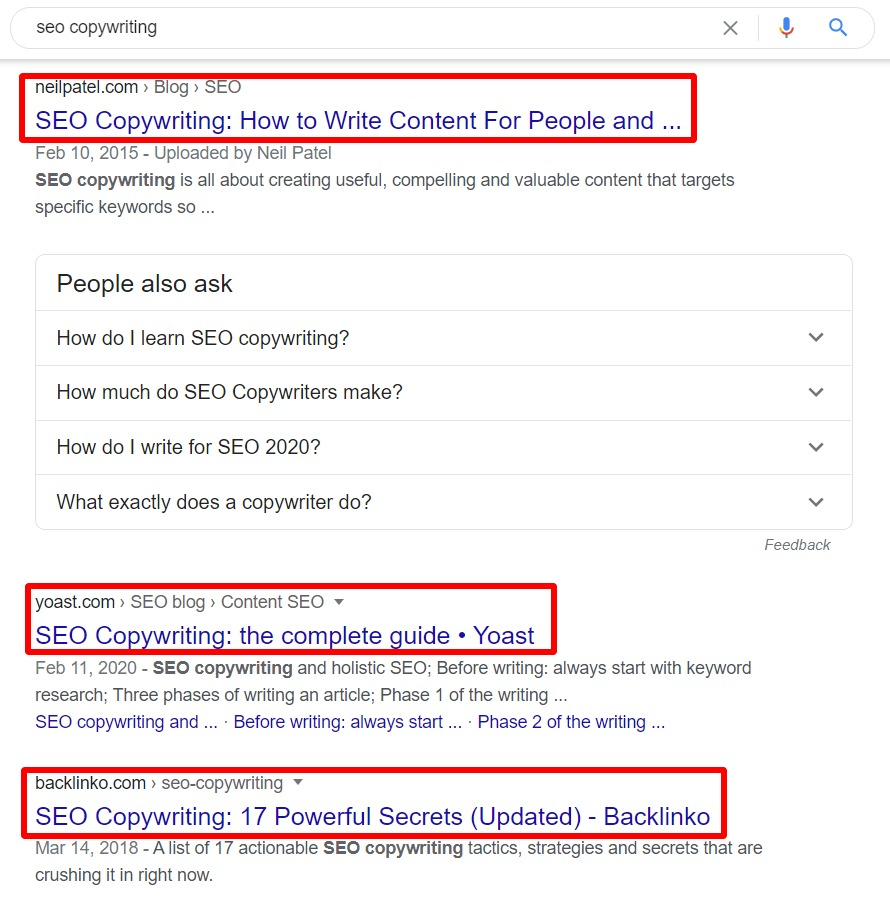Click 'Phase 2 of the writing ...' sitelink
This screenshot has height=902, width=890.
click(571, 722)
